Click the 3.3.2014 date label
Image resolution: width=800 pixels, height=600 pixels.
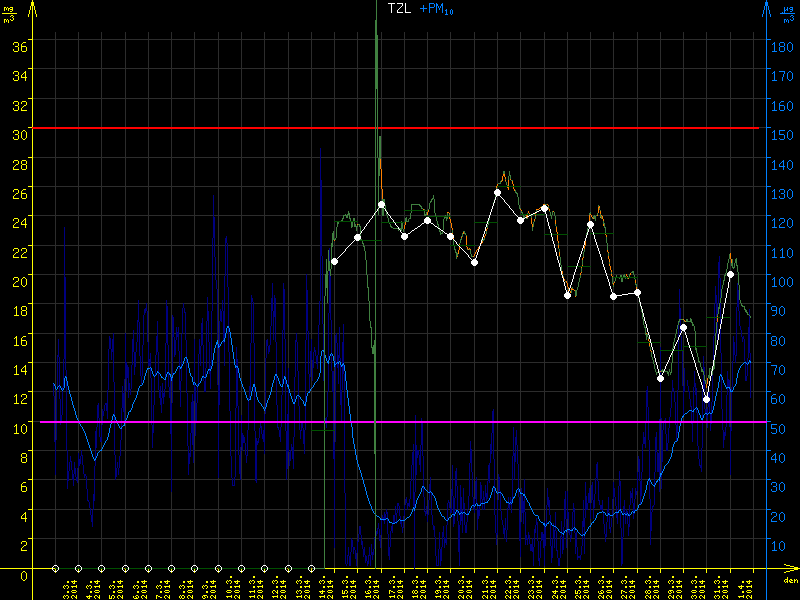tap(67, 587)
